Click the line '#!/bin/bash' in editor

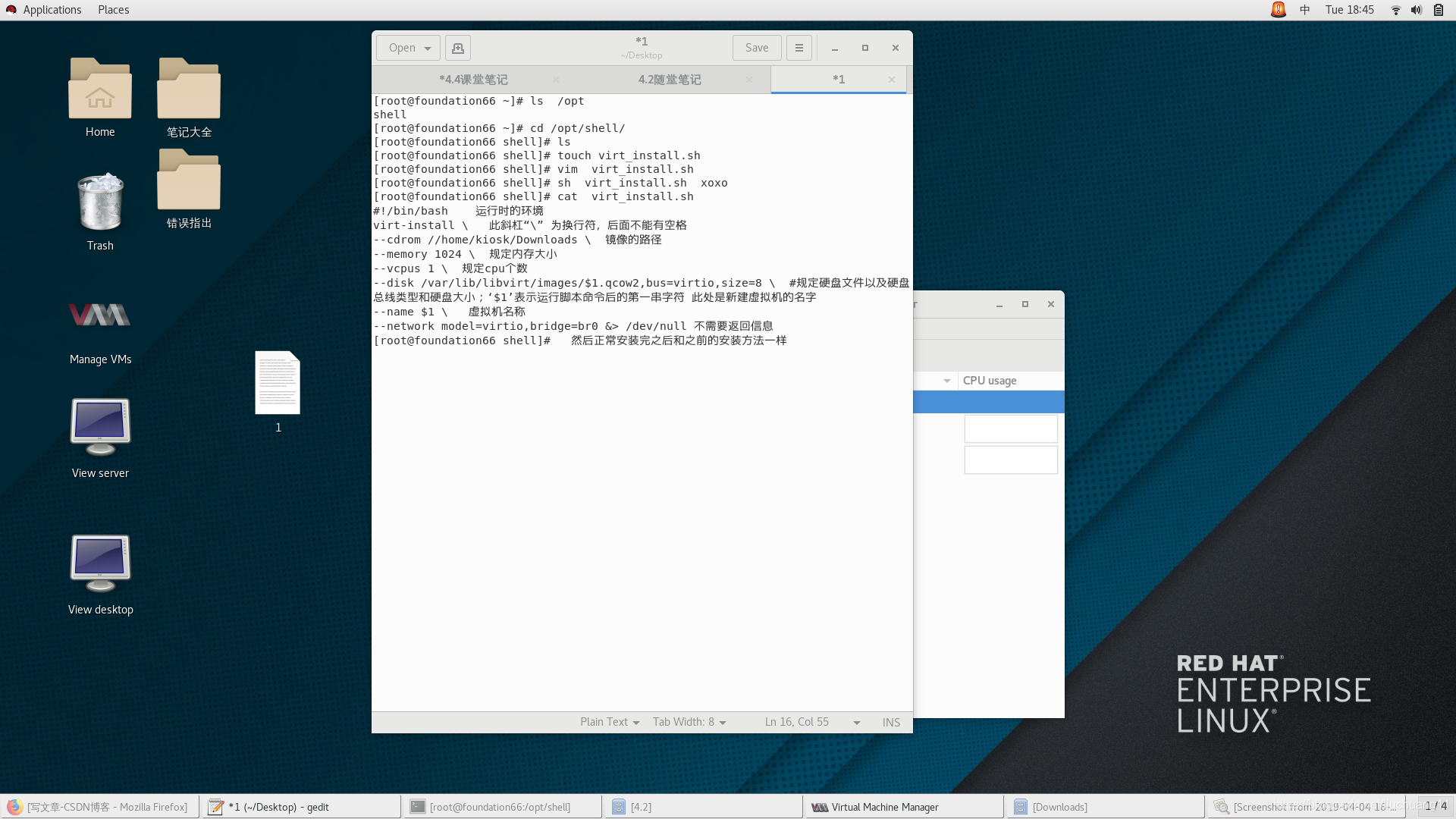point(410,211)
